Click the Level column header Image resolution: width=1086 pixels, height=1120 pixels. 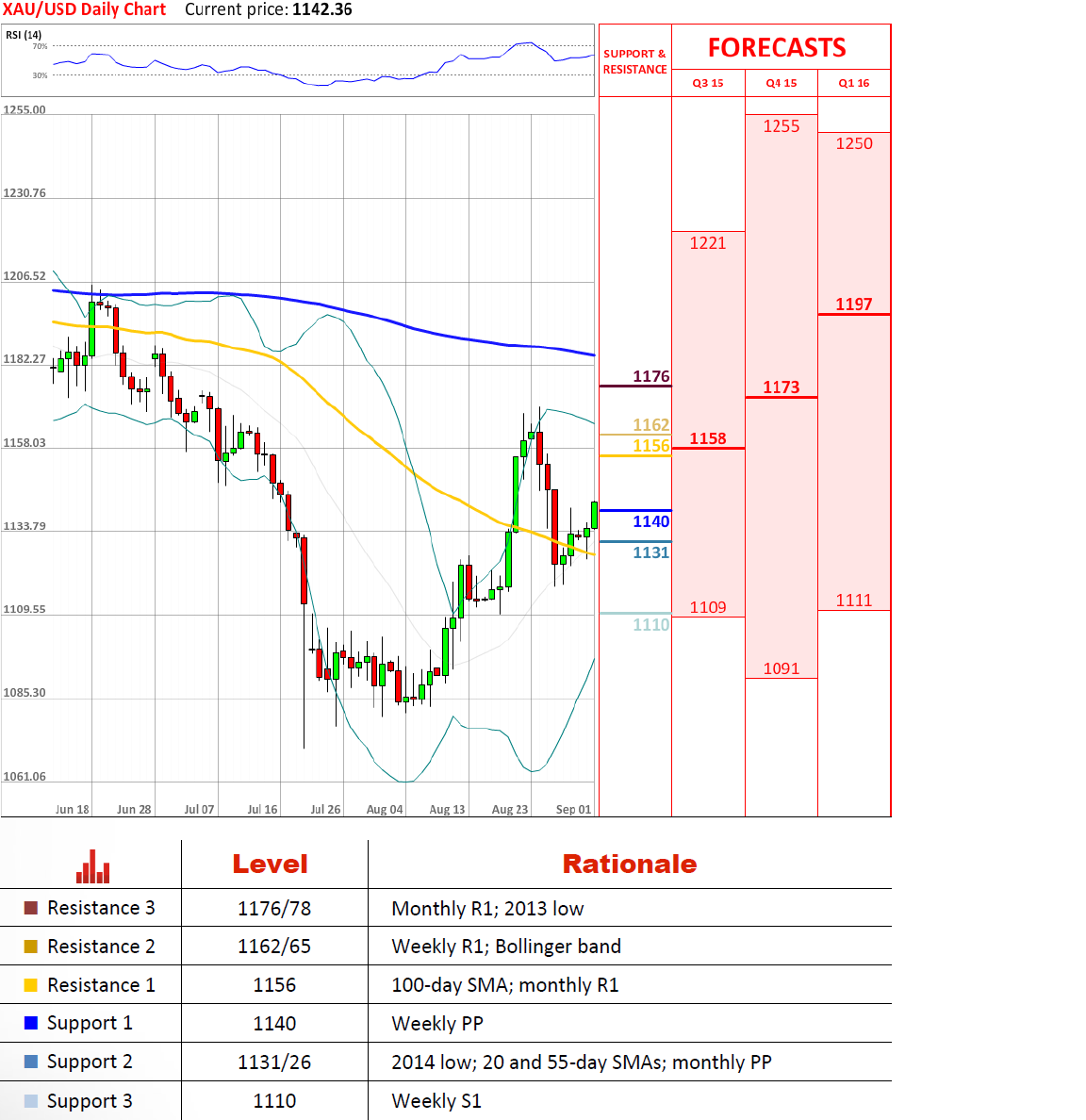(271, 864)
